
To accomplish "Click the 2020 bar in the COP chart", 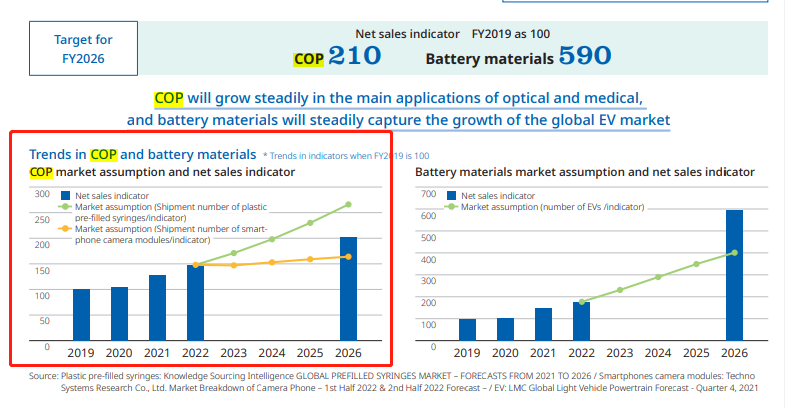I will (119, 314).
